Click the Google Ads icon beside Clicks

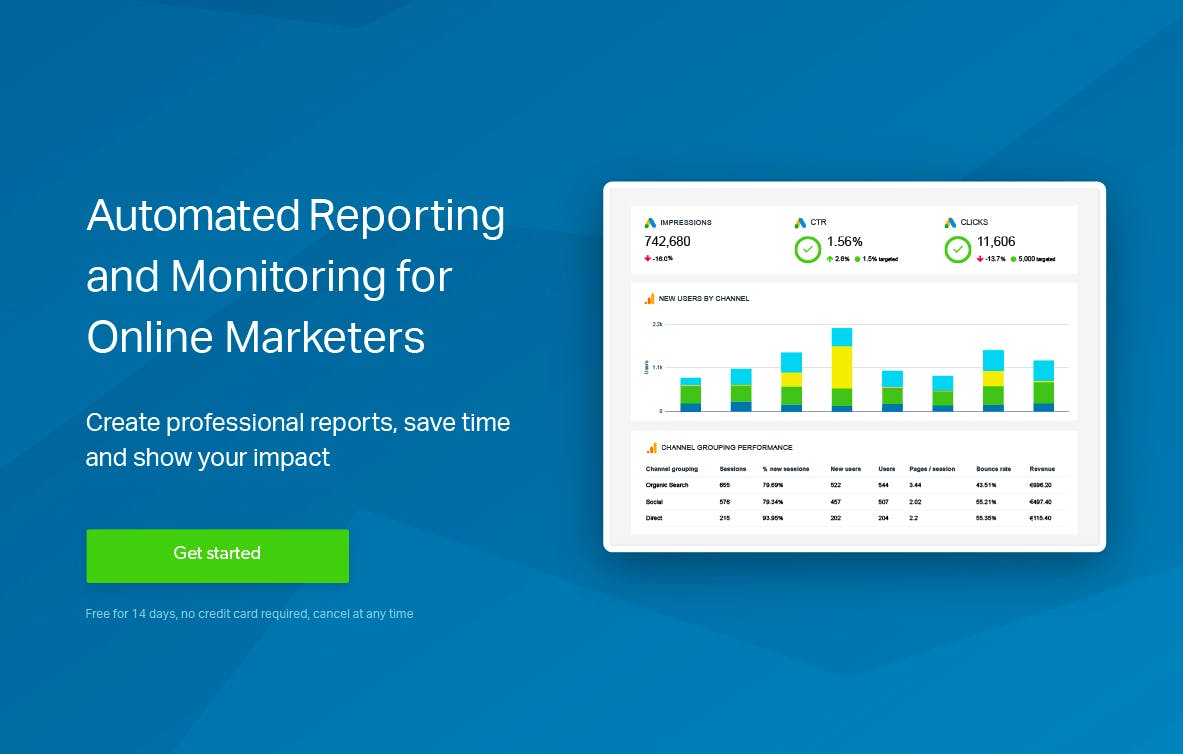click(950, 223)
